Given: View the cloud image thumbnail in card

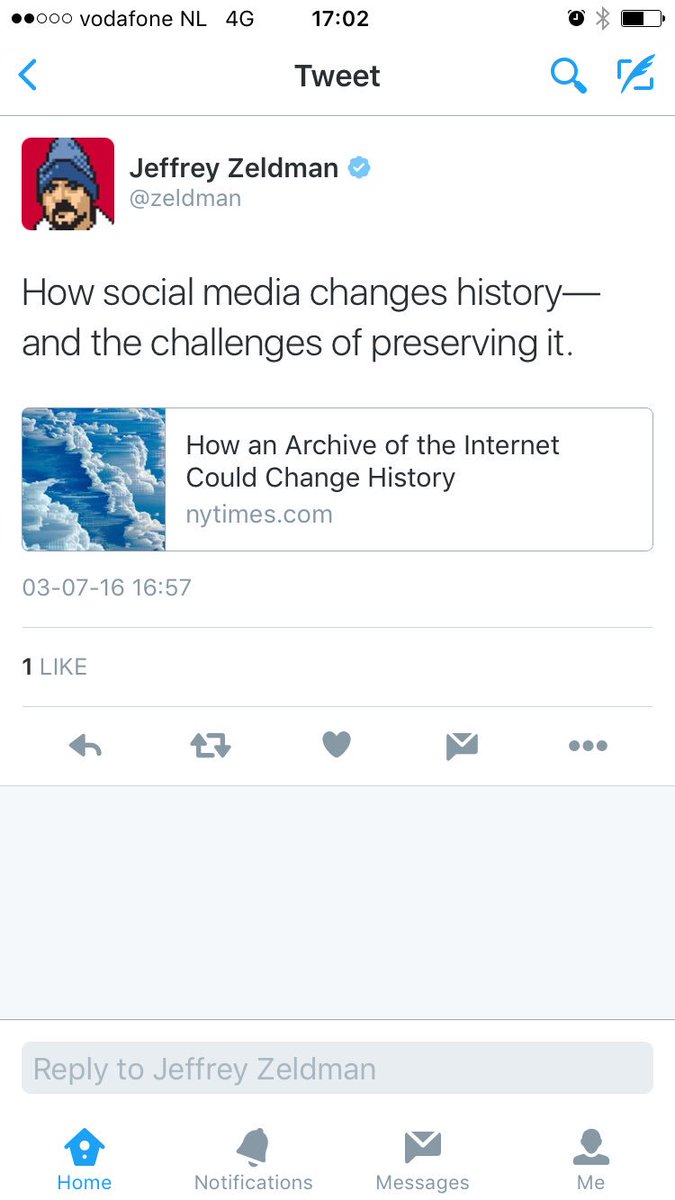Looking at the screenshot, I should click(x=94, y=479).
